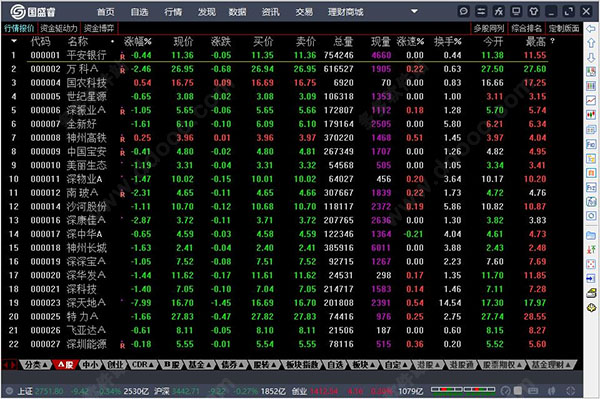The width and height of the screenshot is (600, 399).
Task: Open the 自选 menu in top bar
Action: click(x=139, y=12)
